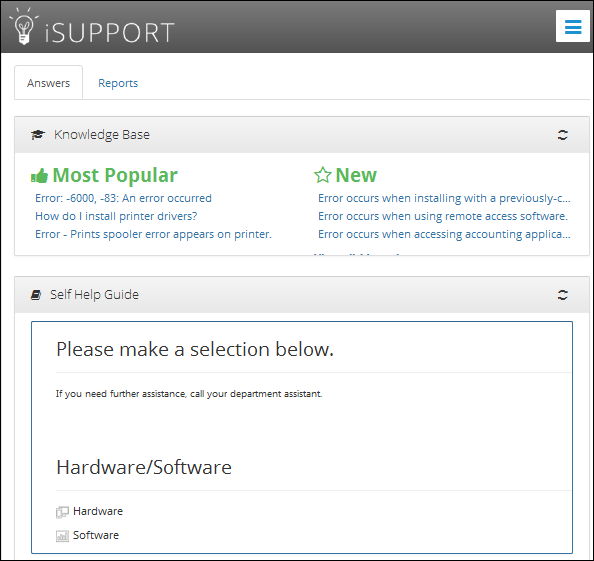Click the Software chart icon
This screenshot has width=594, height=561.
click(62, 536)
